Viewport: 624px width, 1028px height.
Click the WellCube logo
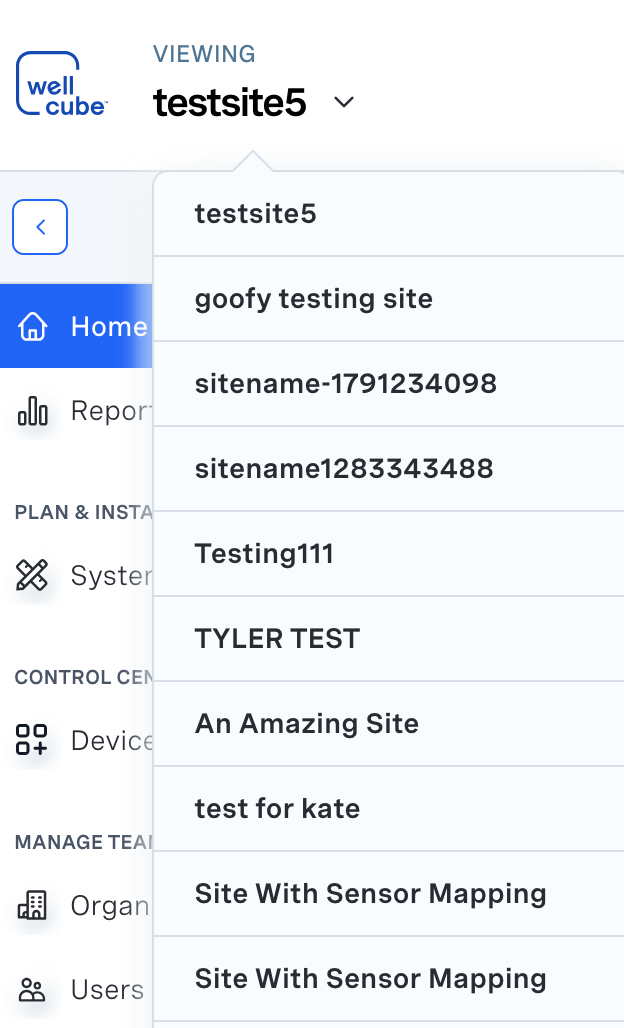(62, 84)
